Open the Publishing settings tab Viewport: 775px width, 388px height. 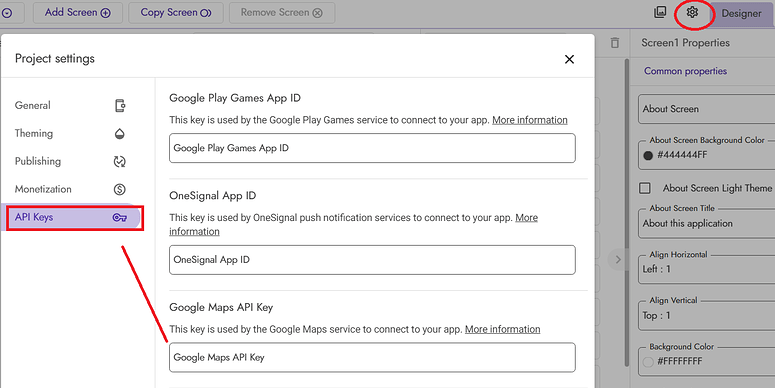71,162
